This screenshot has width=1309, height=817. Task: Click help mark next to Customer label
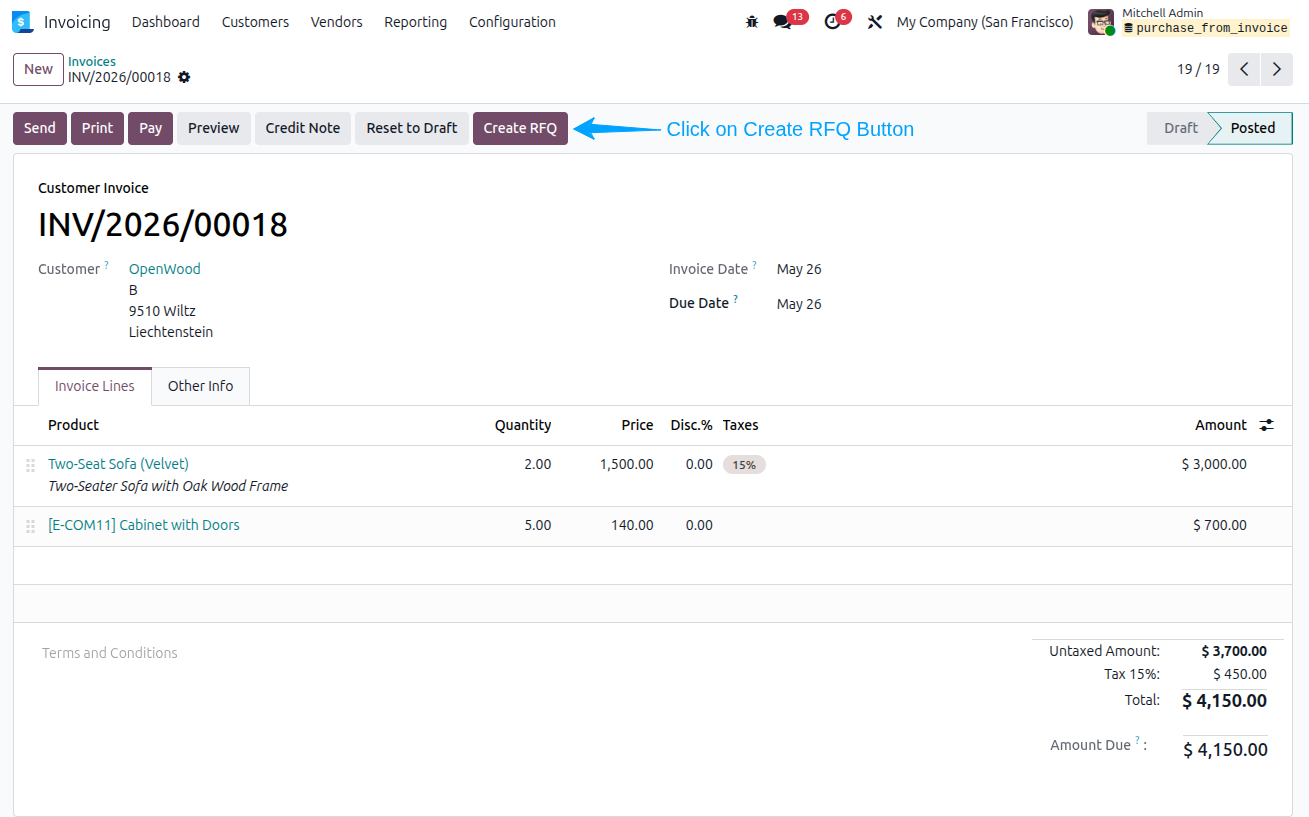click(107, 265)
